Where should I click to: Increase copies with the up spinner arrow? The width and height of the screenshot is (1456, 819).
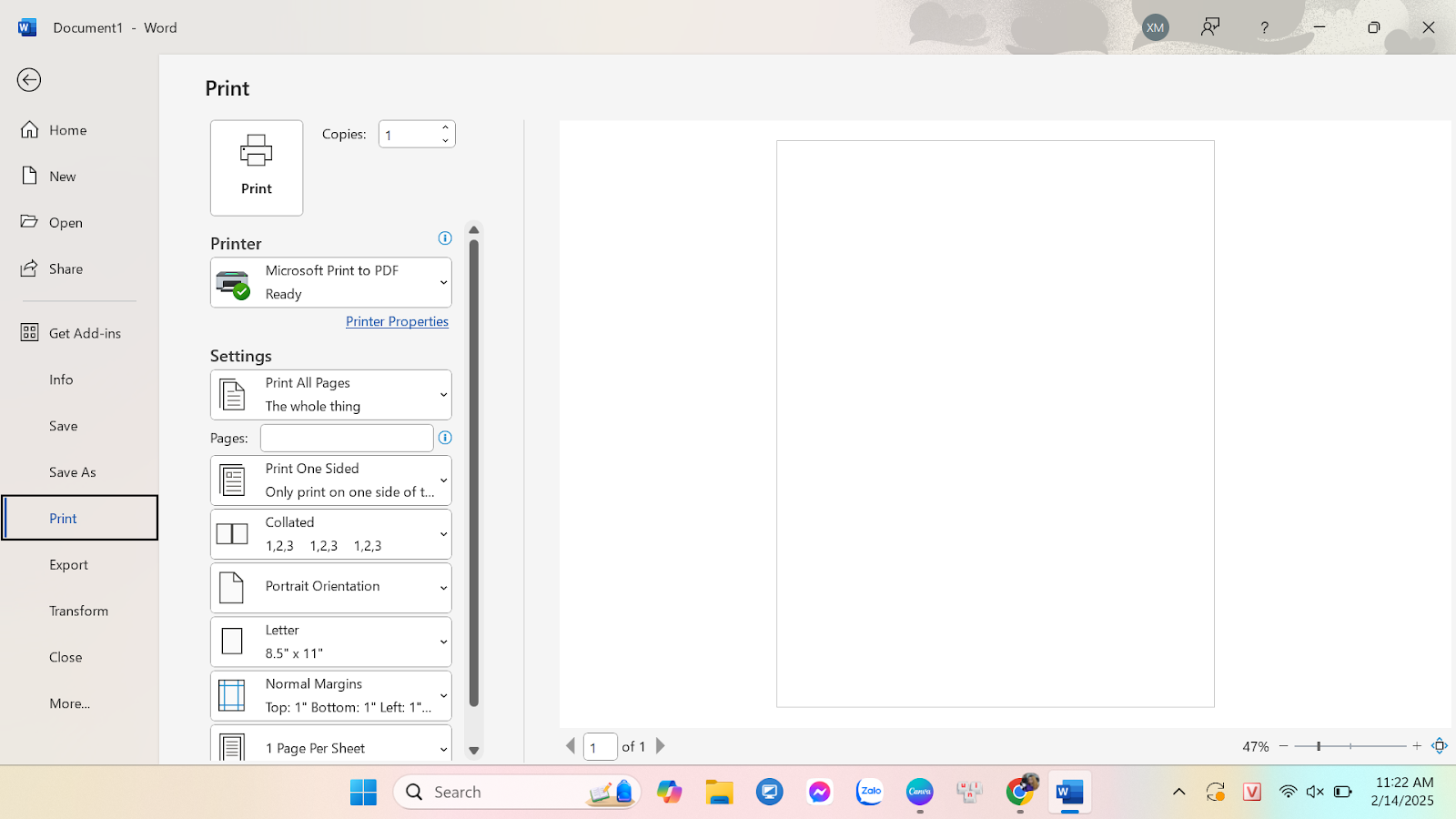(x=446, y=127)
